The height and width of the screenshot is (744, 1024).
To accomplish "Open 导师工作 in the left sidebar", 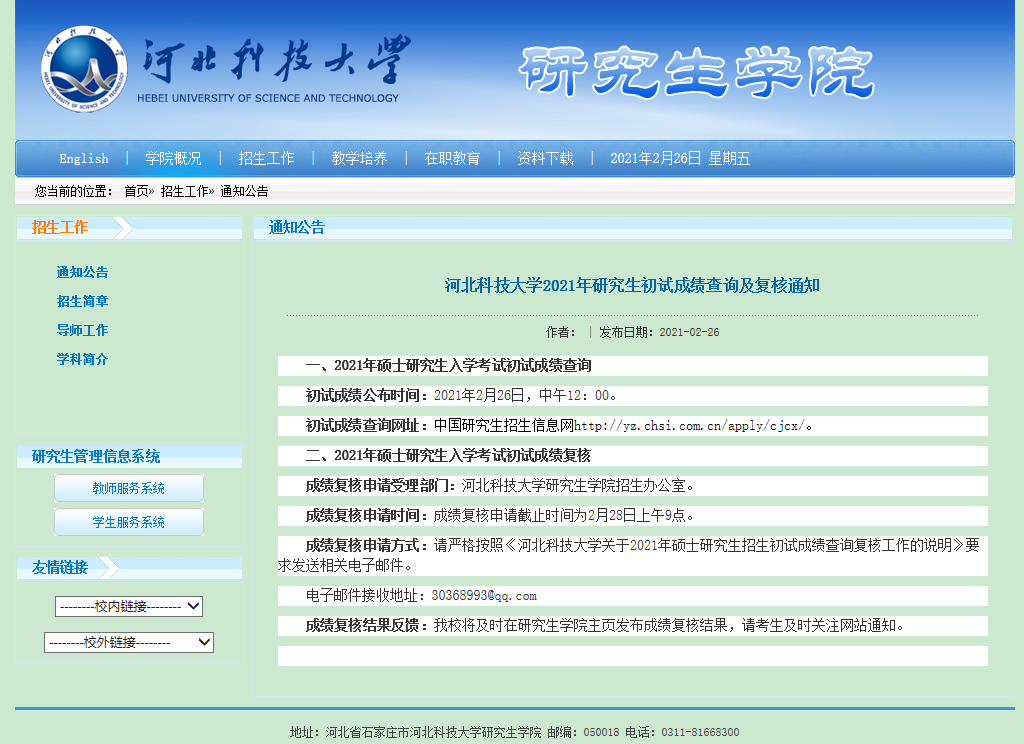I will [x=82, y=330].
